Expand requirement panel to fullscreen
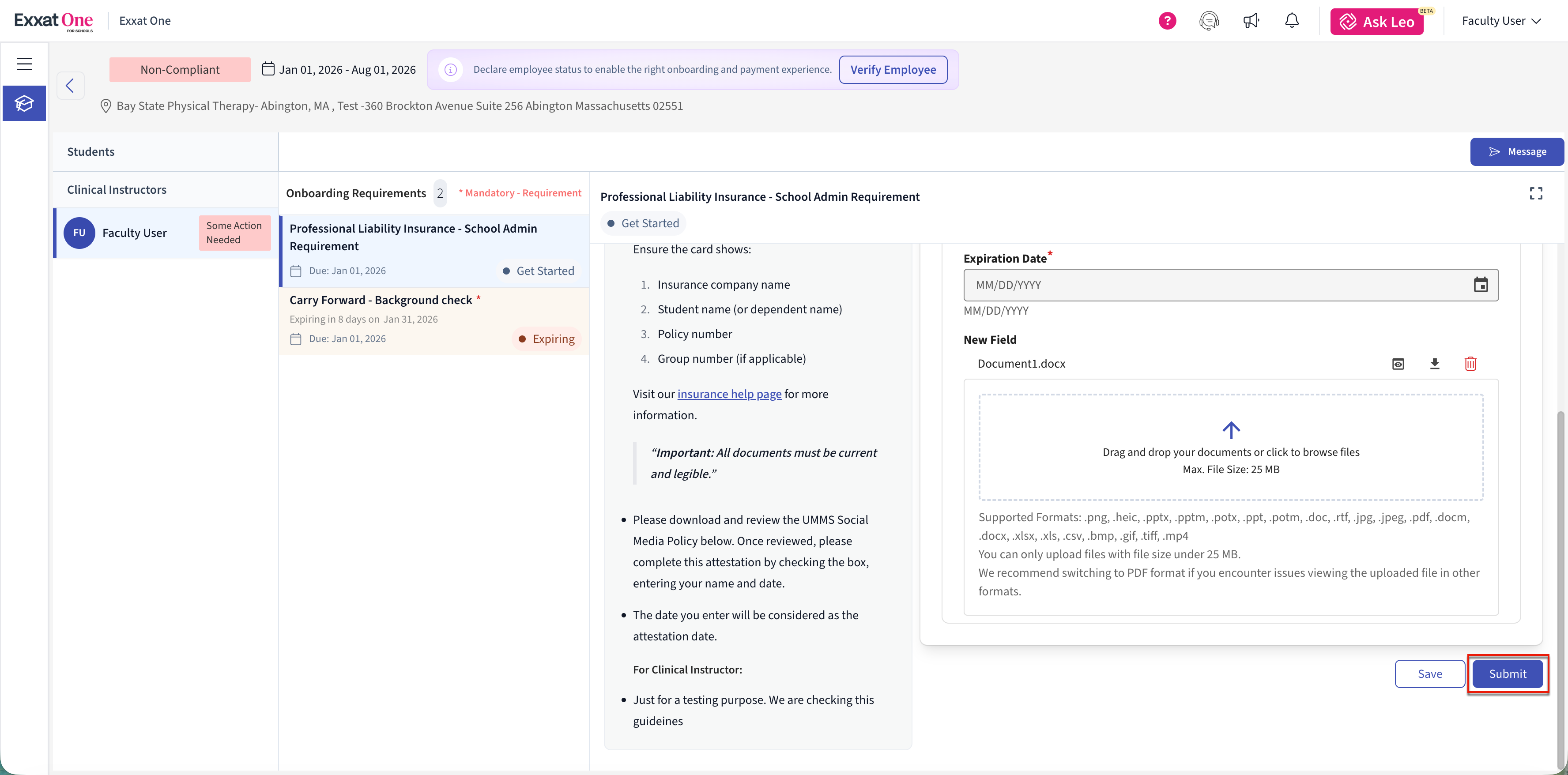The height and width of the screenshot is (775, 1568). tap(1536, 194)
